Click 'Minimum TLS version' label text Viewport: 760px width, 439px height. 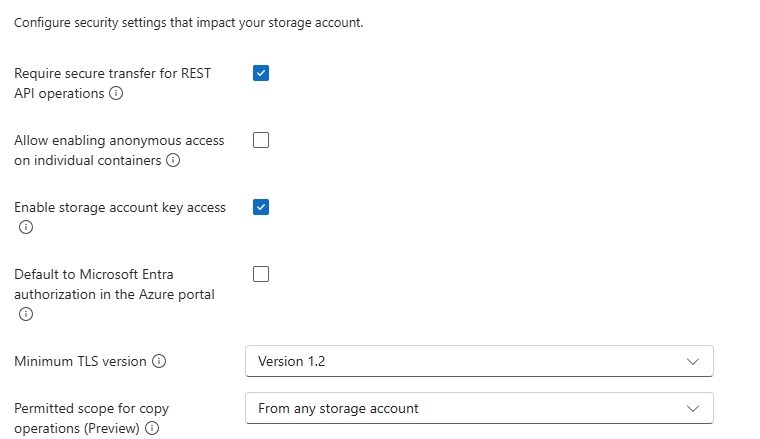tap(80, 361)
